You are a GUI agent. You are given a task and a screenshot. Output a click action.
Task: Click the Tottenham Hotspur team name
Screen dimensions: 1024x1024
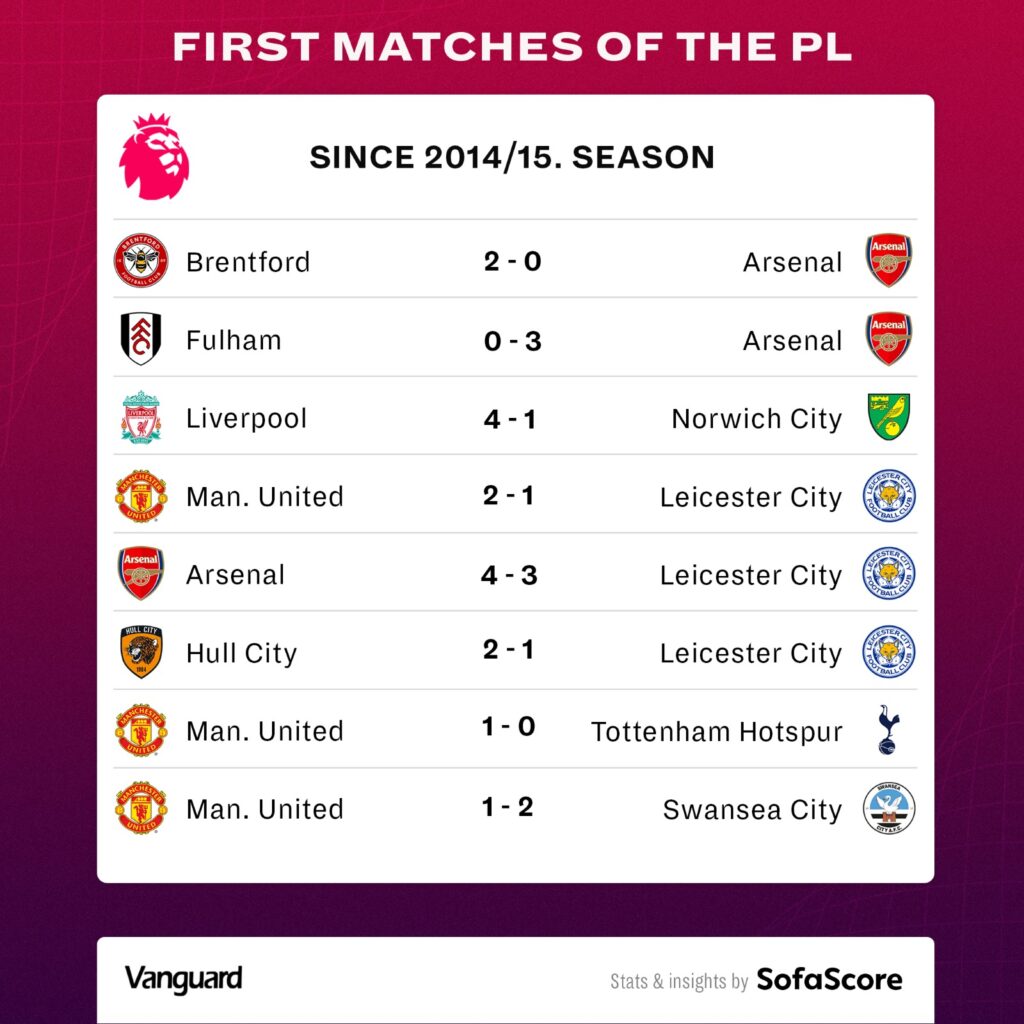tap(716, 731)
